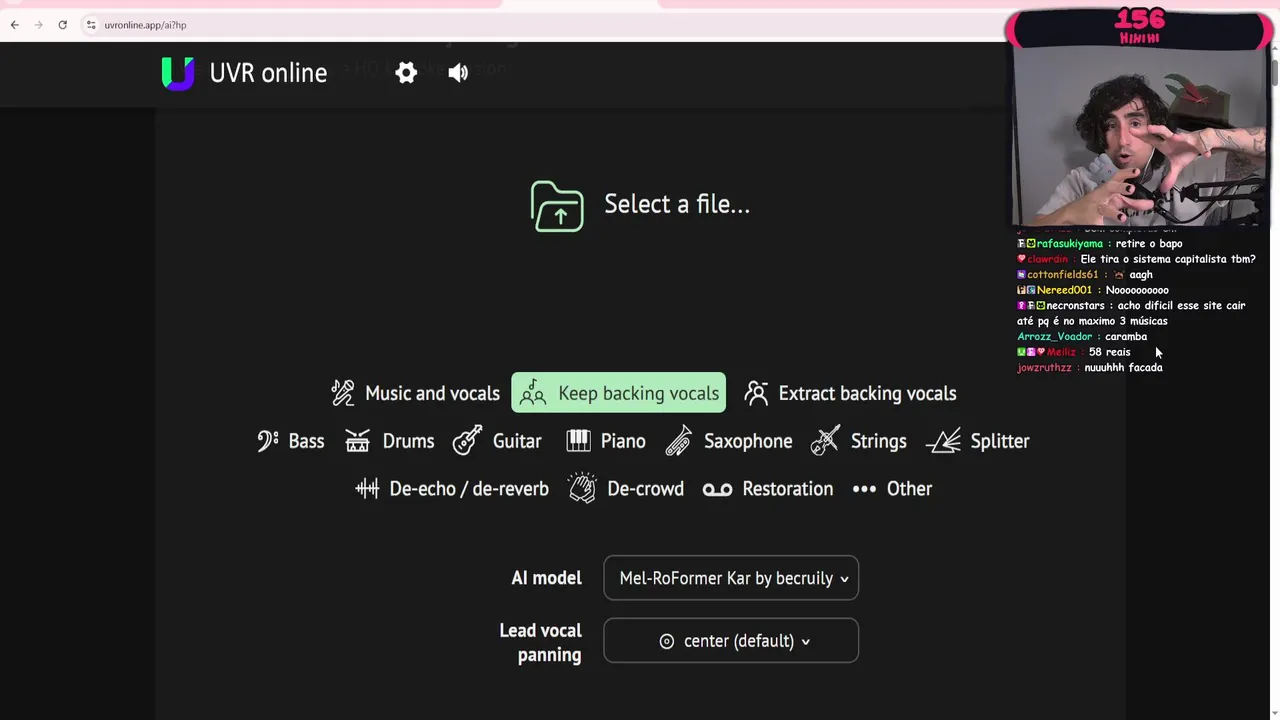Click the bass clef icon
This screenshot has width=1280, height=720.
tap(267, 441)
